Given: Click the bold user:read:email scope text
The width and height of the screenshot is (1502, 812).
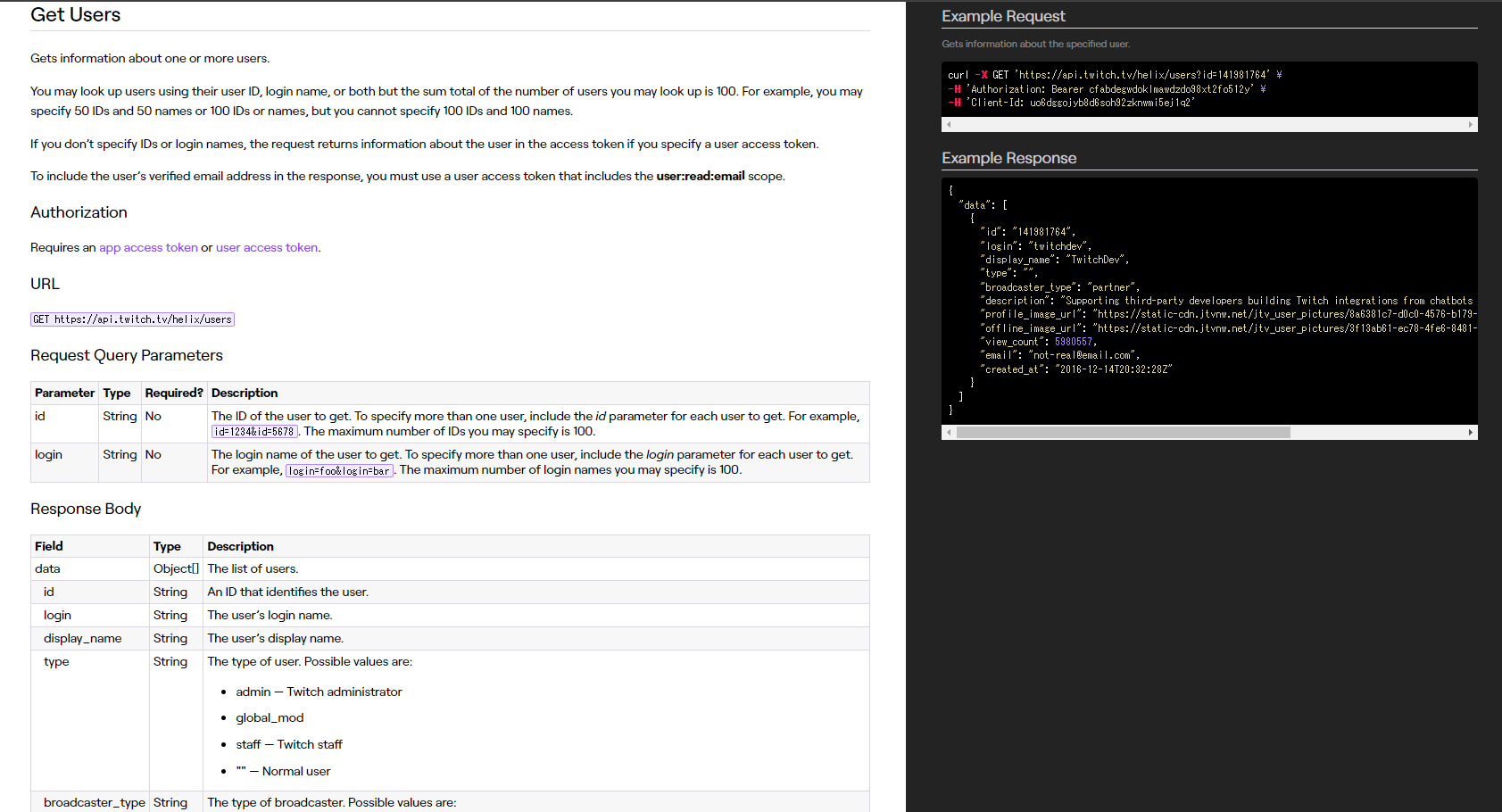Looking at the screenshot, I should tap(701, 176).
